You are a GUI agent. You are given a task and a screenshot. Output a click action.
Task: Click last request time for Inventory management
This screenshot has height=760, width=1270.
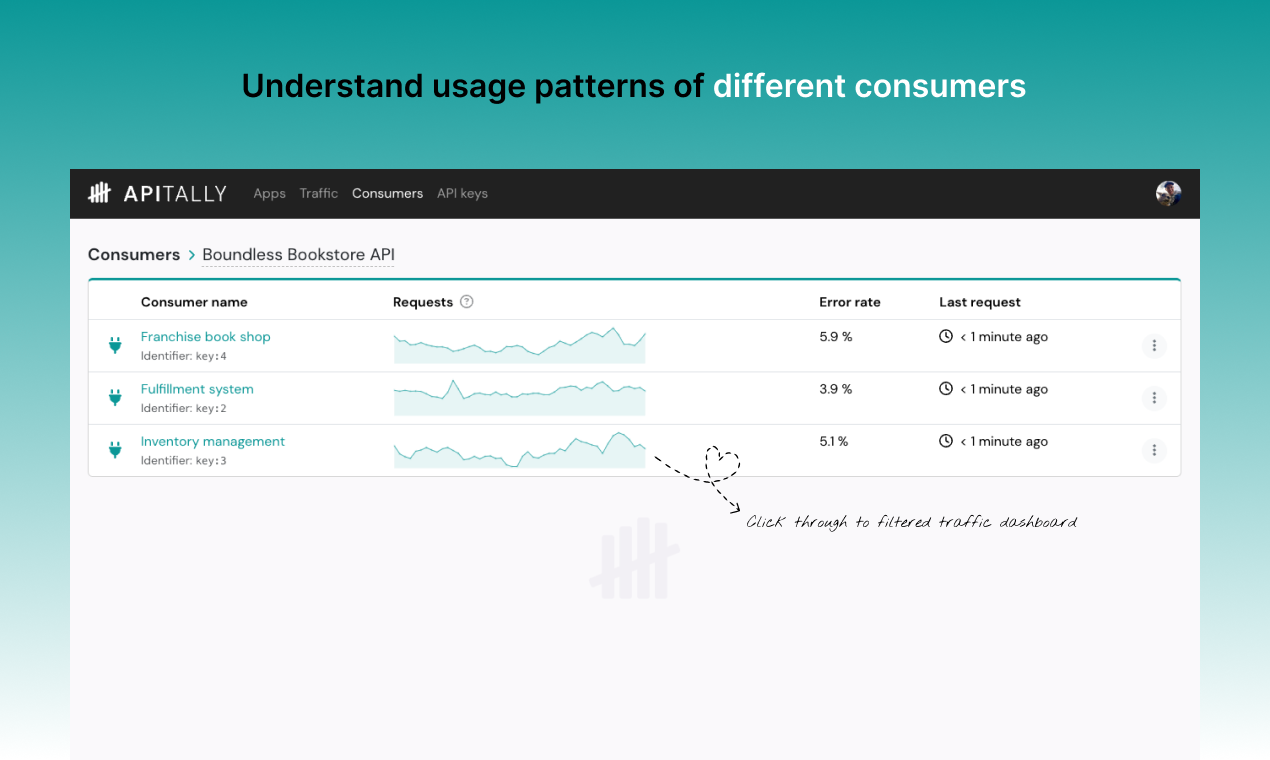[1004, 441]
